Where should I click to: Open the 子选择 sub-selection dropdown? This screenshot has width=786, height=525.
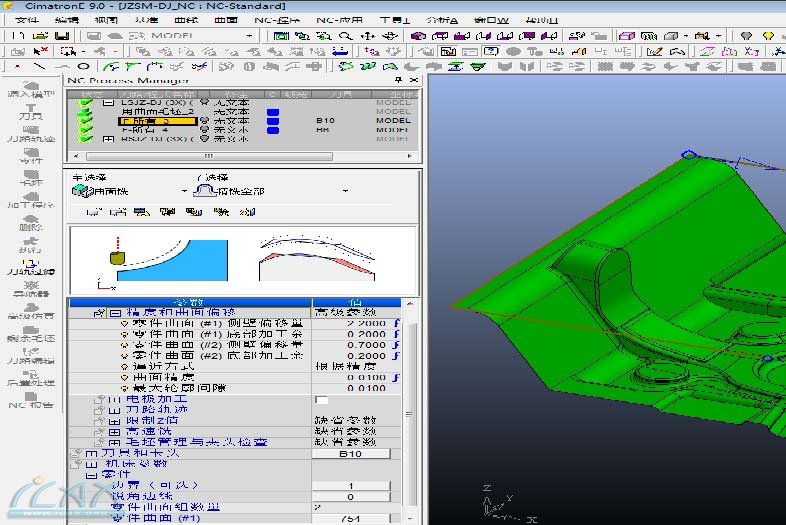click(345, 191)
